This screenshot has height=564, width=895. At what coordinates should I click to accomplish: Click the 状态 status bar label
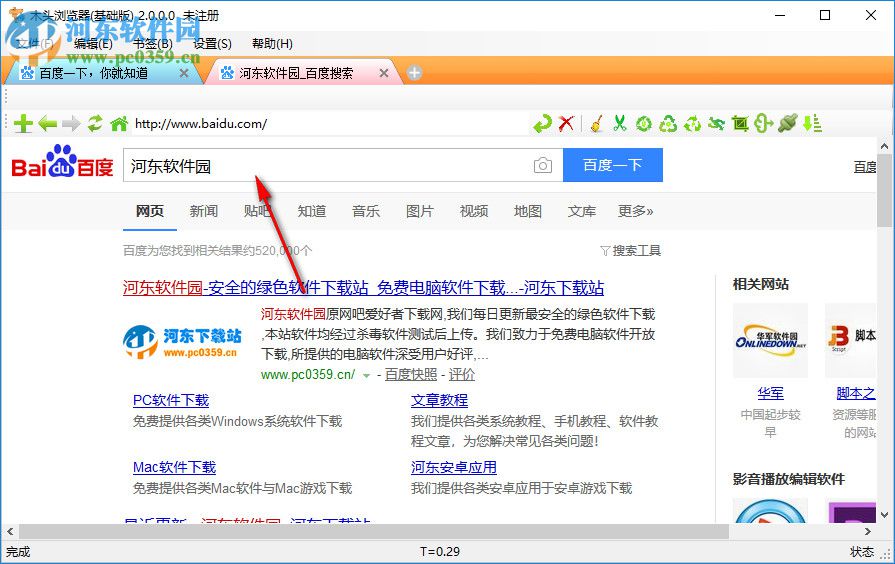coord(862,551)
